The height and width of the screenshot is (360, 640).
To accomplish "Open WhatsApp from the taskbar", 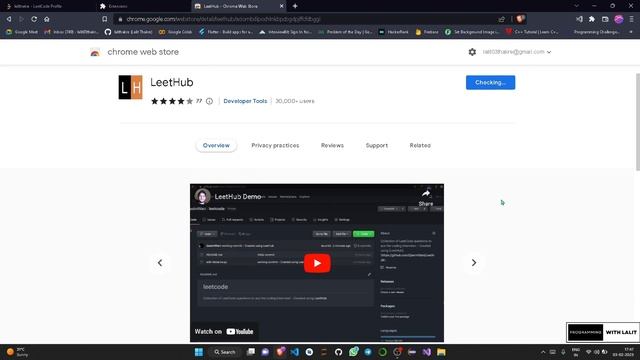I will 353,352.
